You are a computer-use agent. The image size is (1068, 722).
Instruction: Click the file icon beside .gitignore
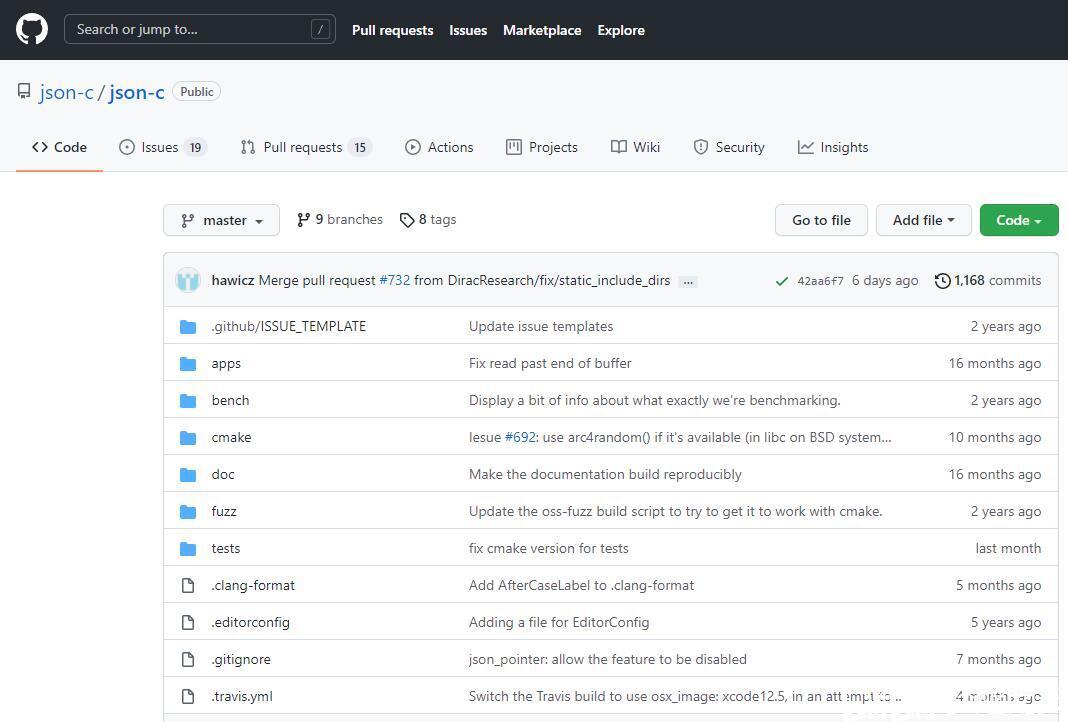tap(188, 659)
